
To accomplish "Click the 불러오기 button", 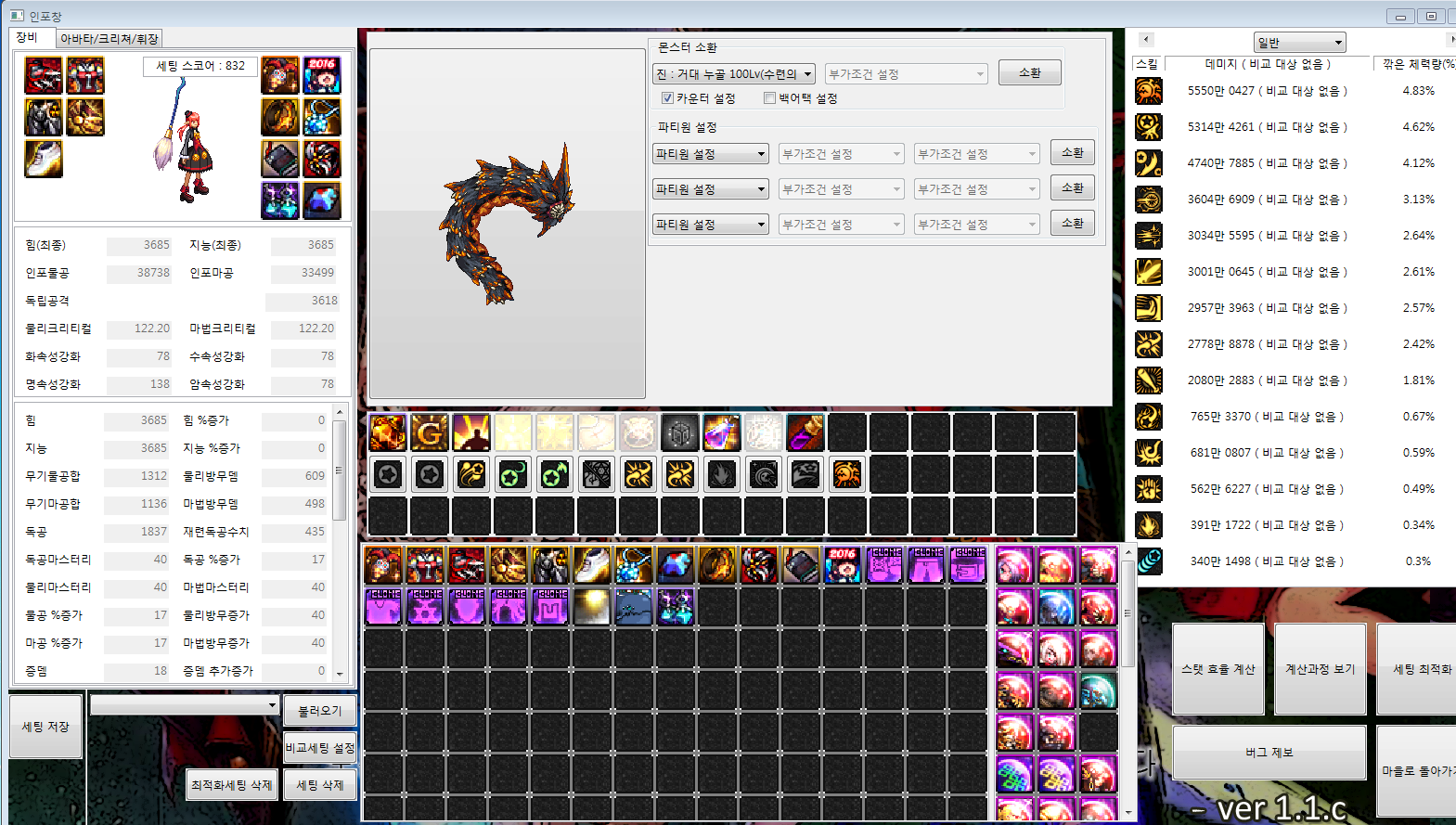I will click(x=319, y=711).
